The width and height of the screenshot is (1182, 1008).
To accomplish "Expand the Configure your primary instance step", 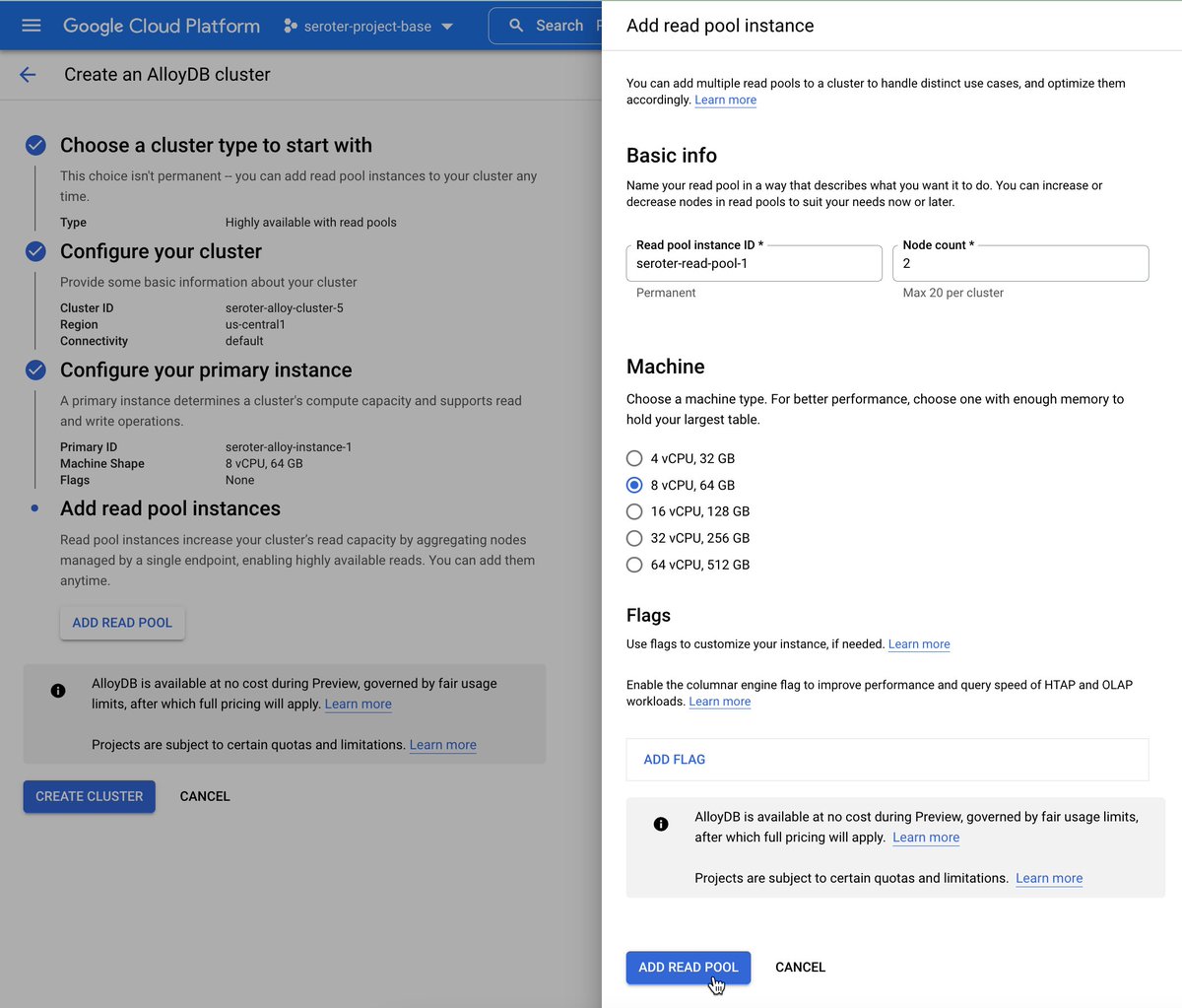I will click(x=206, y=370).
